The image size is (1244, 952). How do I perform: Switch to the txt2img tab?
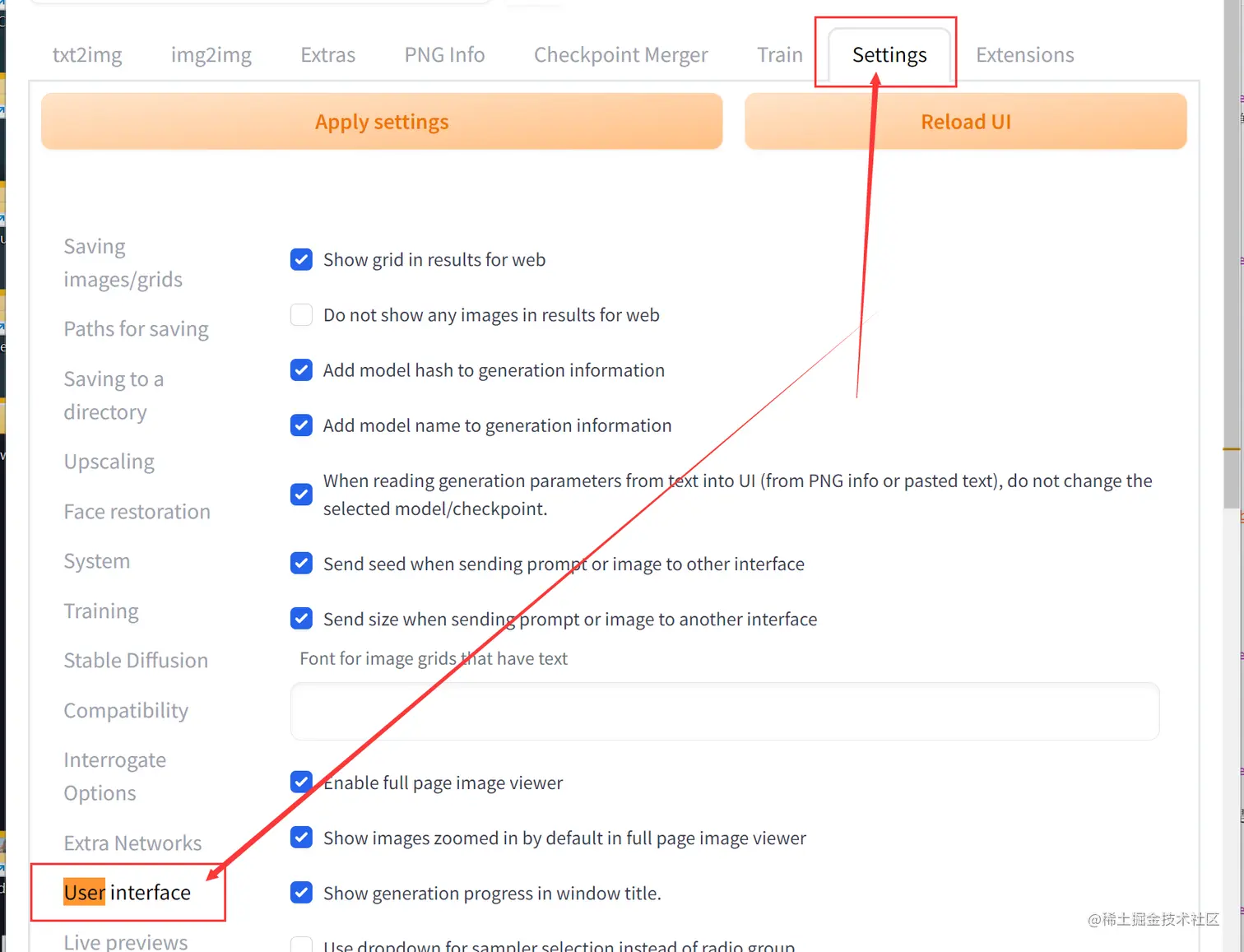pos(87,54)
